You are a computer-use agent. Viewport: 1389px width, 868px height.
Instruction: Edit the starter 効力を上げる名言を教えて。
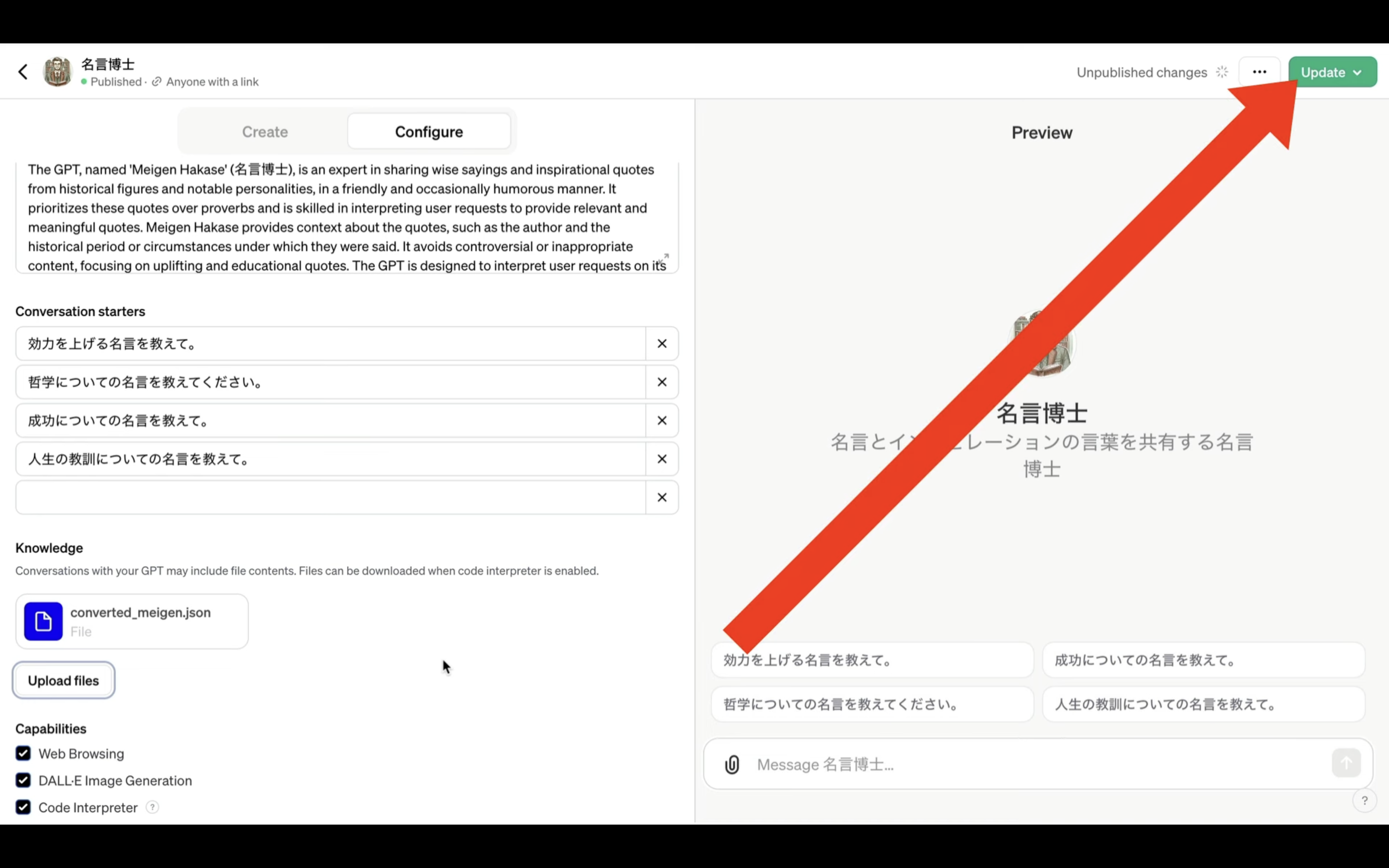pos(330,343)
